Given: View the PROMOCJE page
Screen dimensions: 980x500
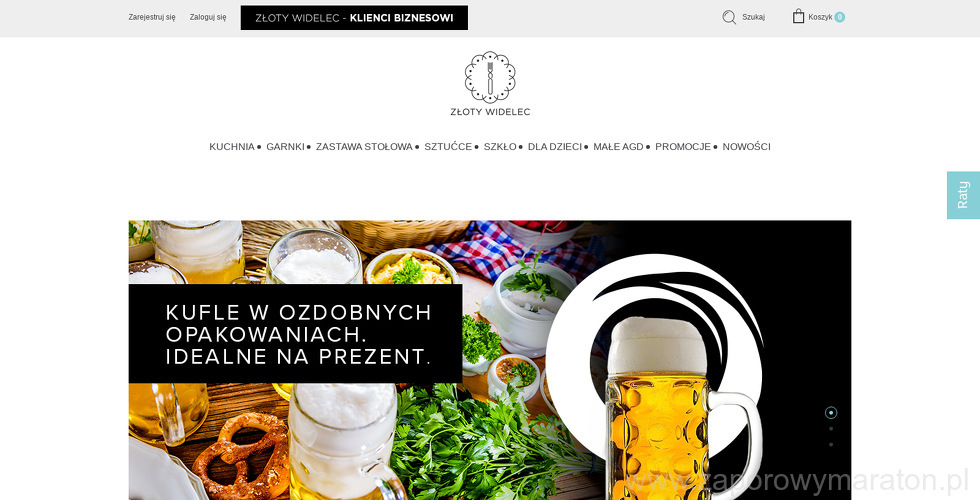Looking at the screenshot, I should click(683, 147).
